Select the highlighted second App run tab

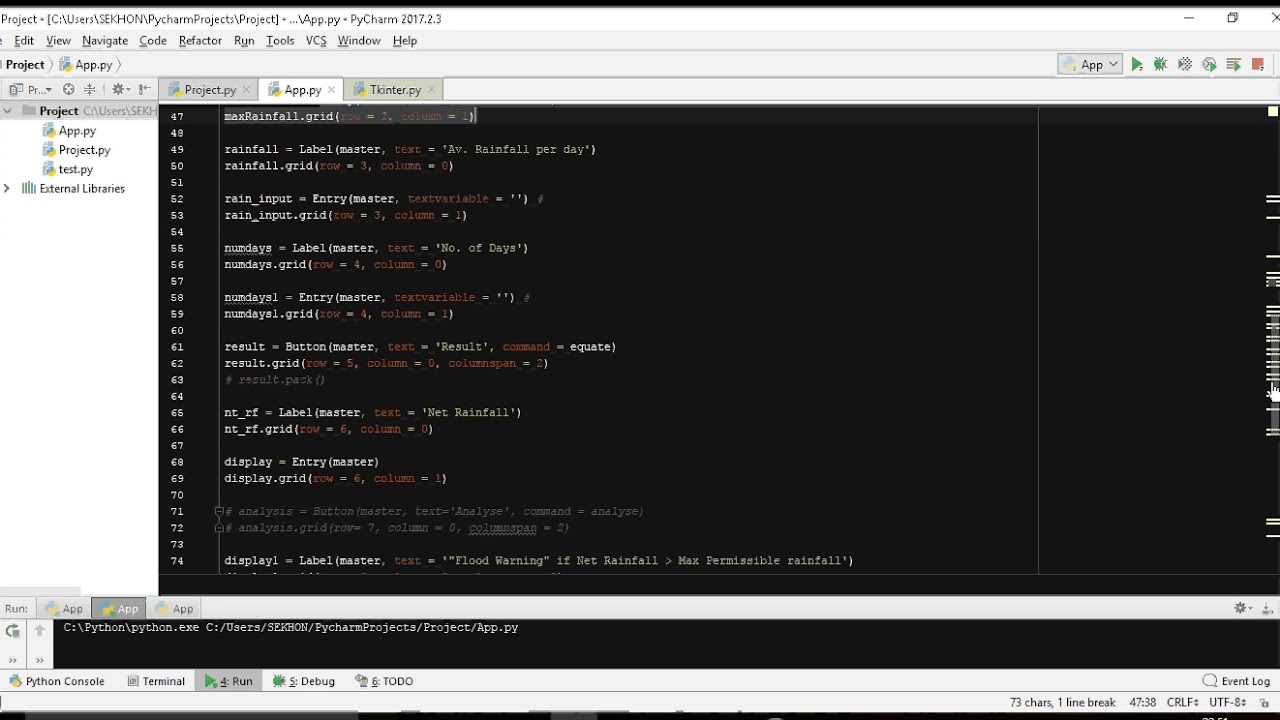click(120, 608)
